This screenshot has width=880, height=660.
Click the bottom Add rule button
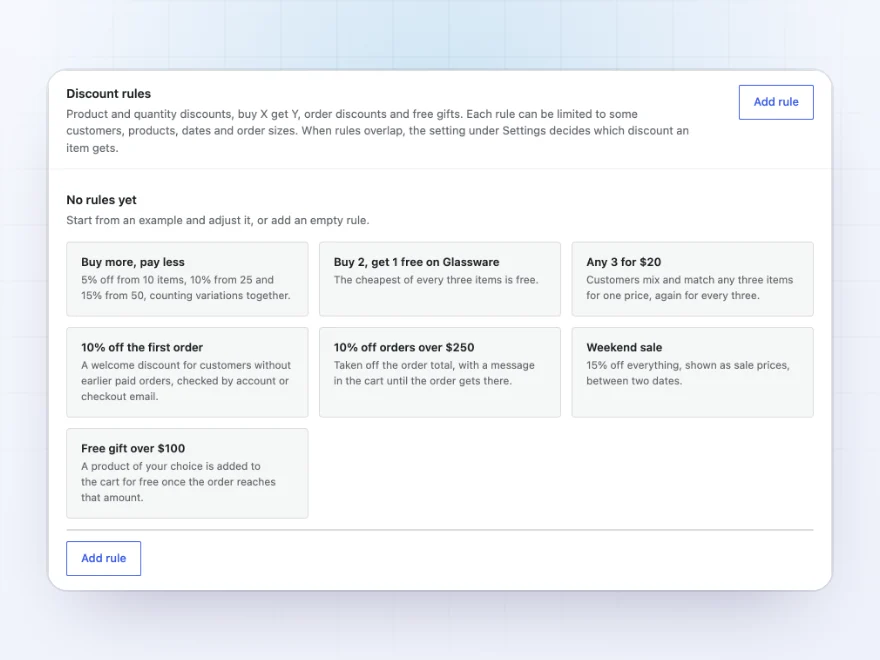click(103, 558)
